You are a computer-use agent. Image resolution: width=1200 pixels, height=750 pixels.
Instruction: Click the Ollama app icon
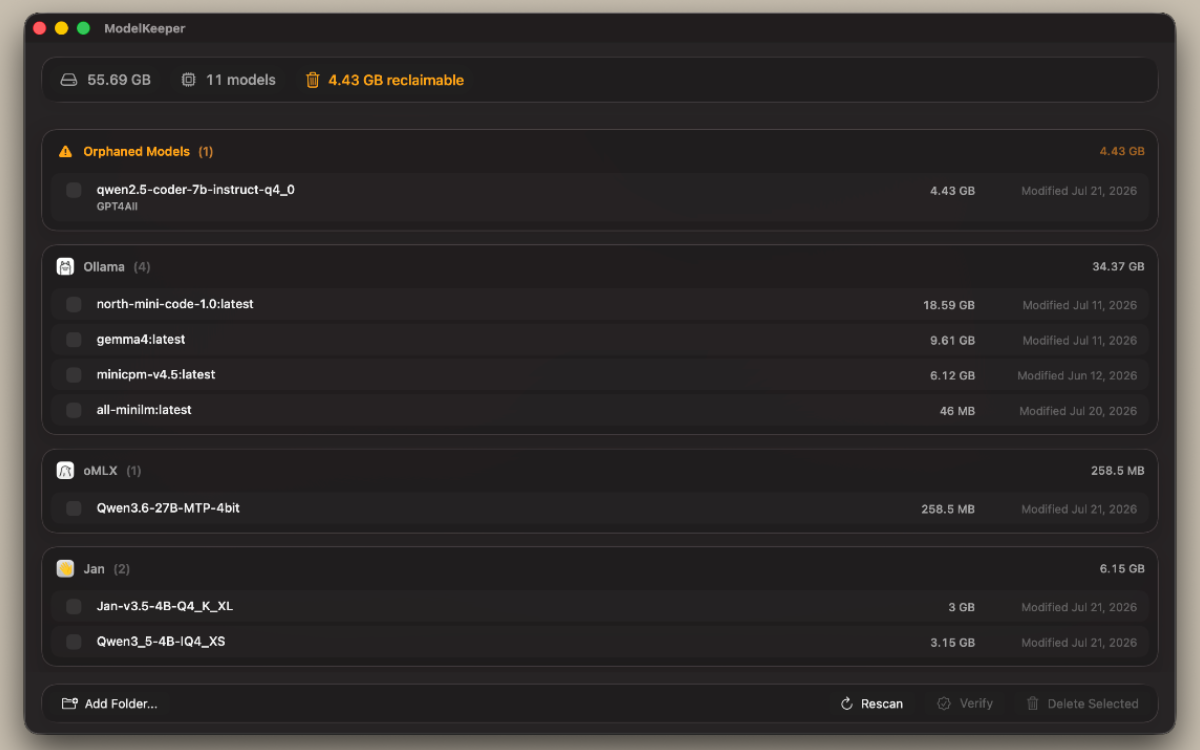click(65, 267)
